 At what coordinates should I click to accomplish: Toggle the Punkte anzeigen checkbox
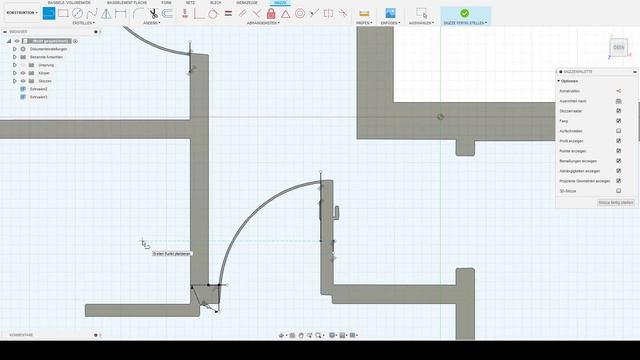[x=618, y=151]
